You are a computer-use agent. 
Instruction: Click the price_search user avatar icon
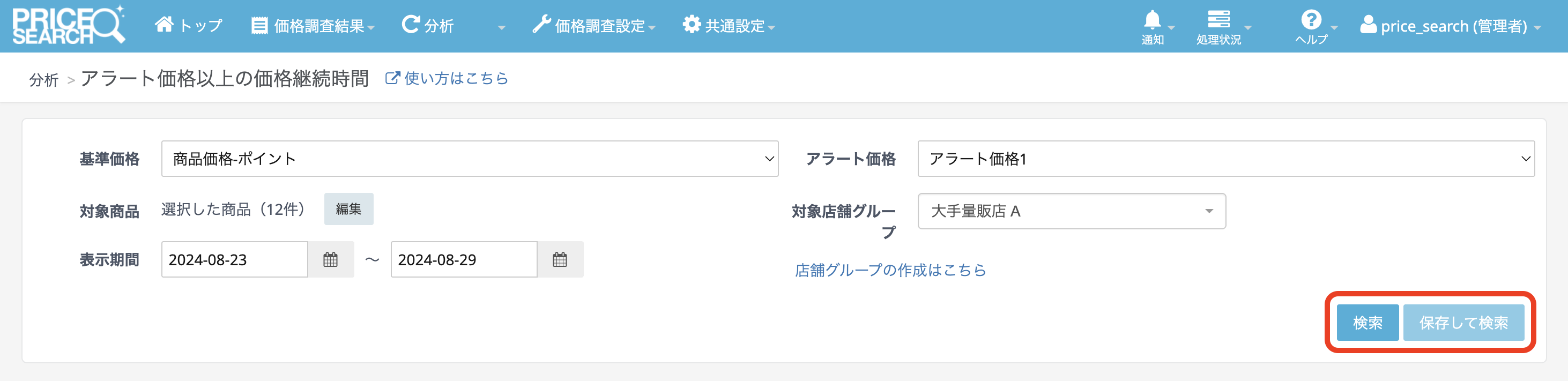click(x=1369, y=25)
